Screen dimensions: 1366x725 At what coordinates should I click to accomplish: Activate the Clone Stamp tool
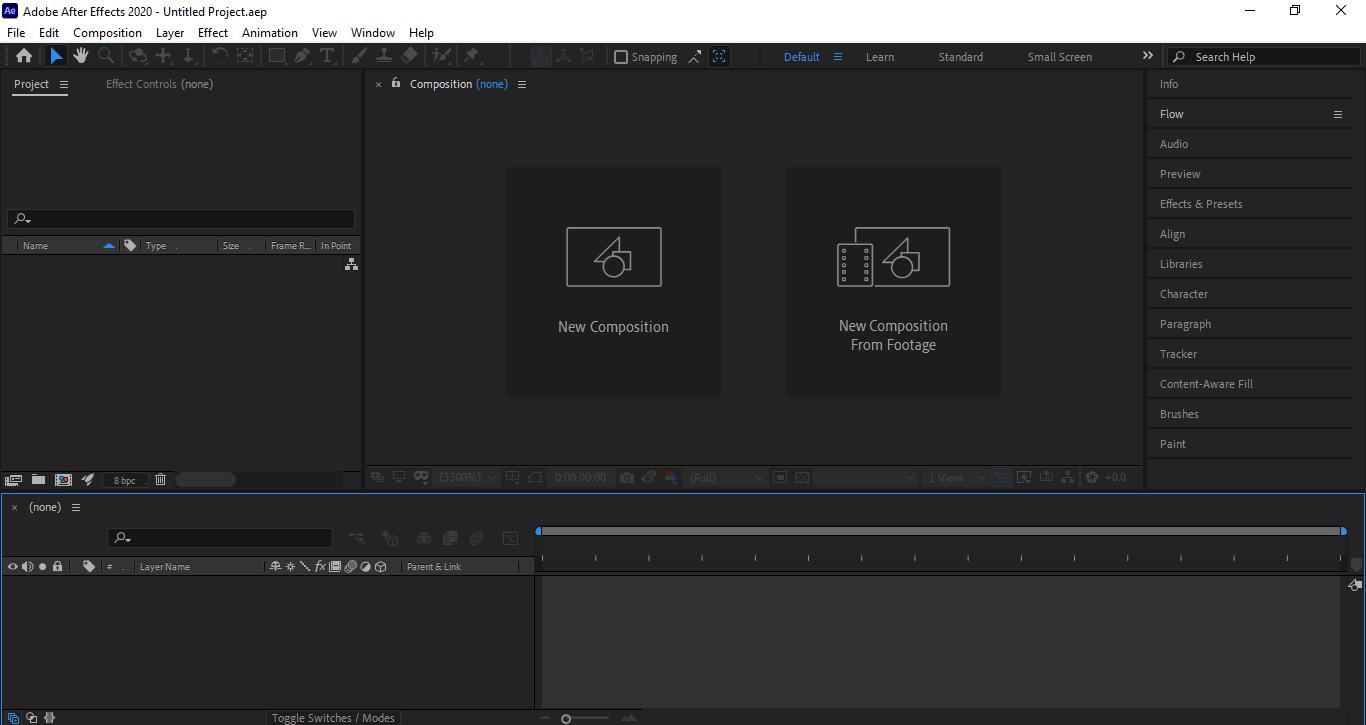[384, 56]
